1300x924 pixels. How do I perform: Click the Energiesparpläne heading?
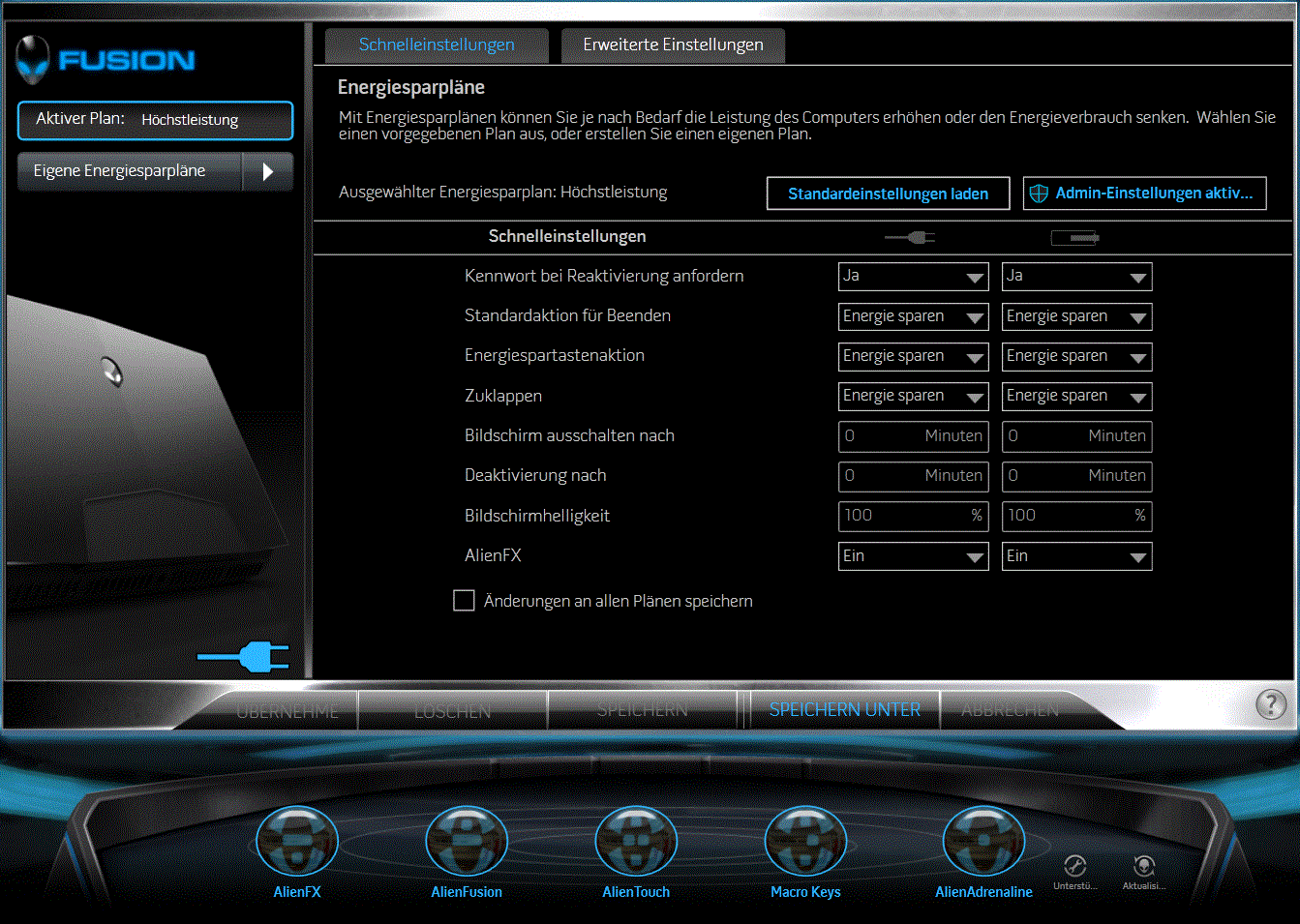[411, 88]
